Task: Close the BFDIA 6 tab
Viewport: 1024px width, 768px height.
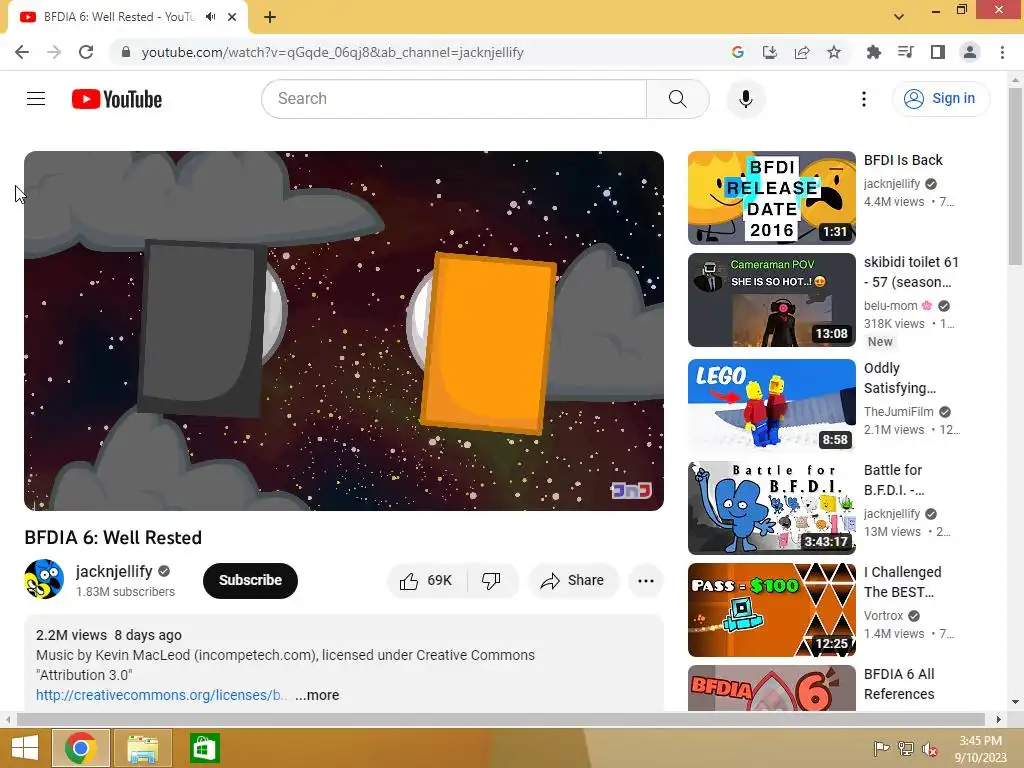Action: (x=232, y=17)
